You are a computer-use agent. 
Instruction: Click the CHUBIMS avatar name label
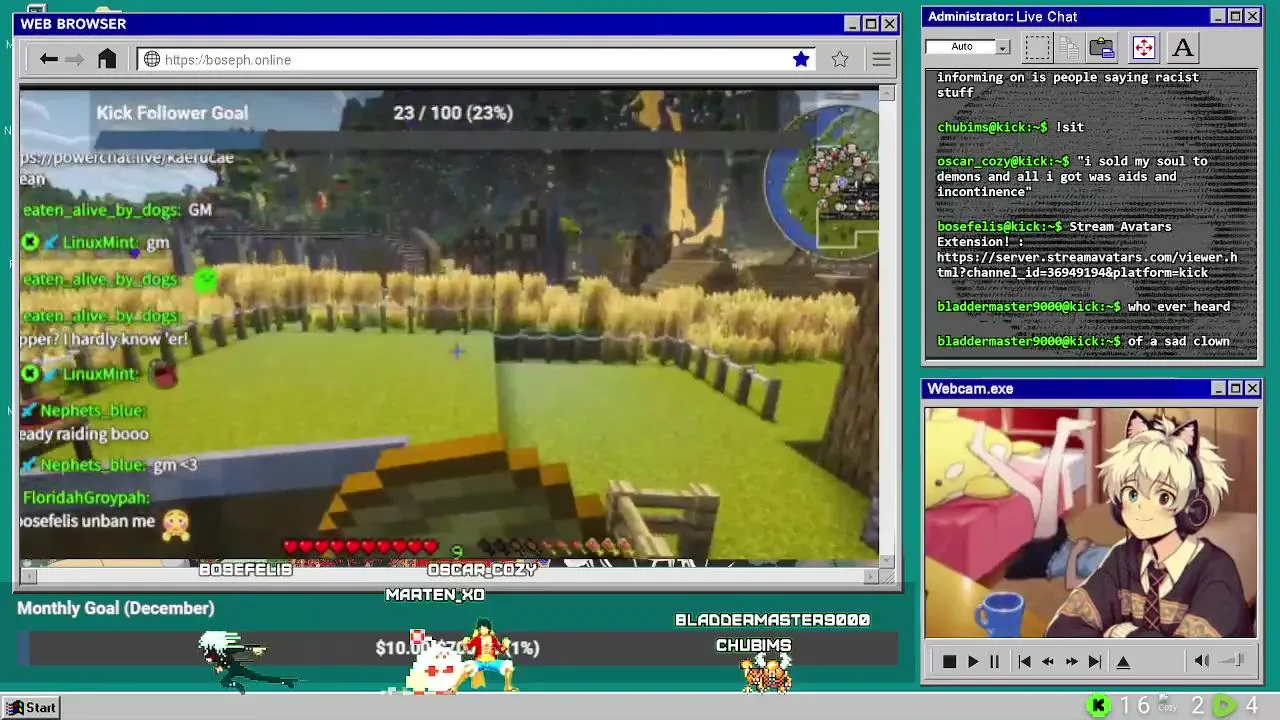pyautogui.click(x=753, y=645)
